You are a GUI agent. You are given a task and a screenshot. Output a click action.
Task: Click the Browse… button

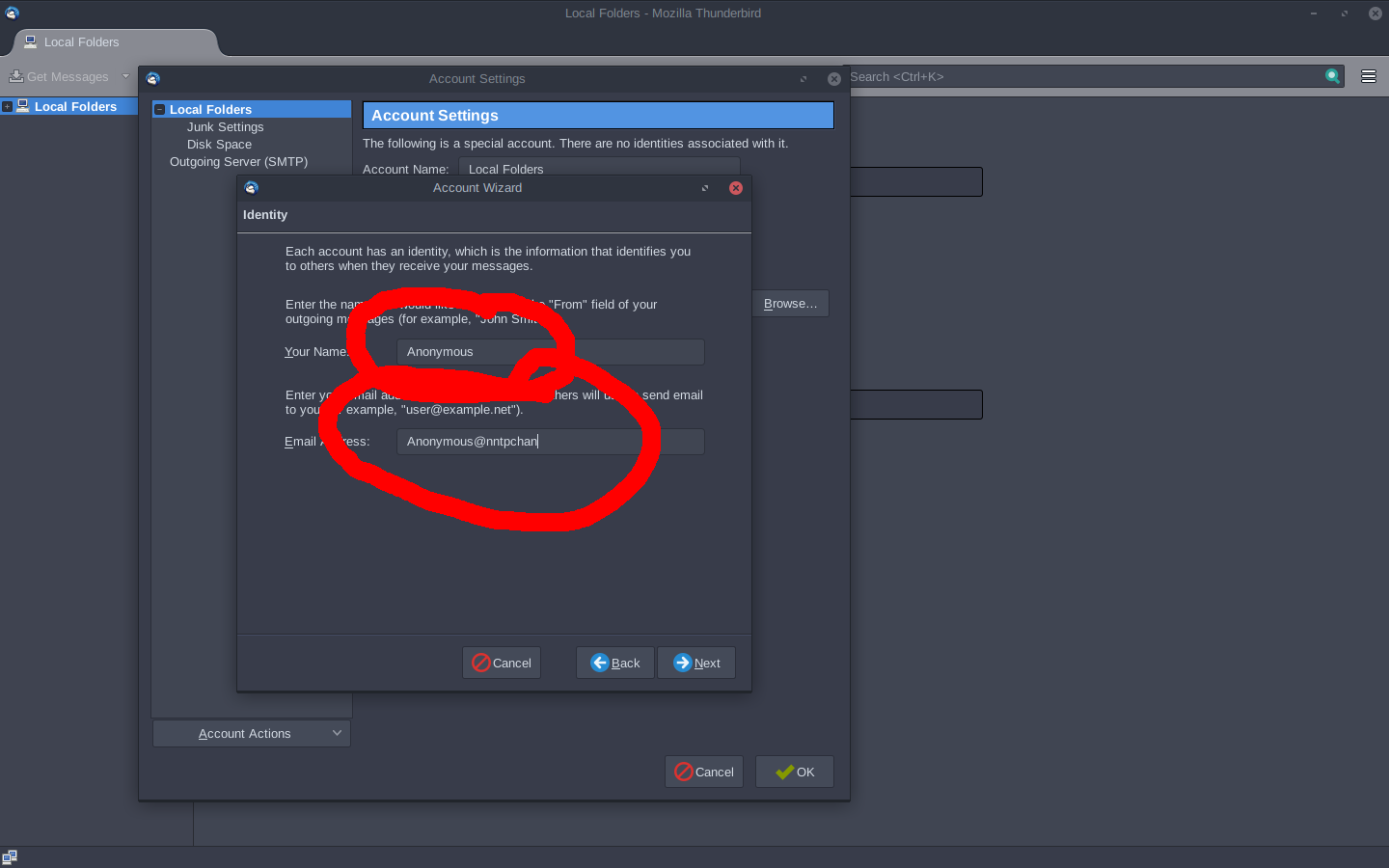tap(790, 304)
